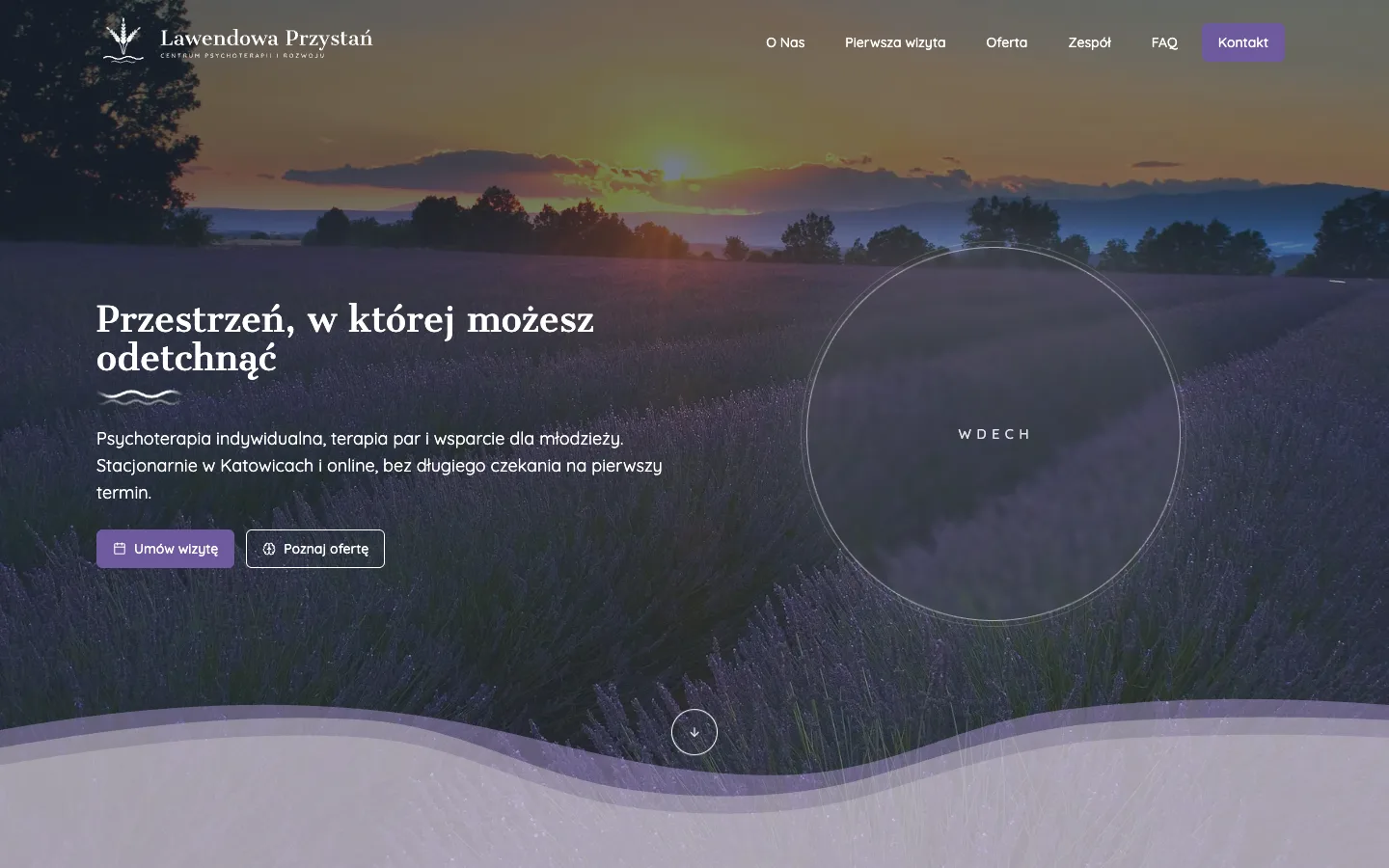Go to the Pierwsza wizyta page
Image resolution: width=1389 pixels, height=868 pixels.
[895, 42]
